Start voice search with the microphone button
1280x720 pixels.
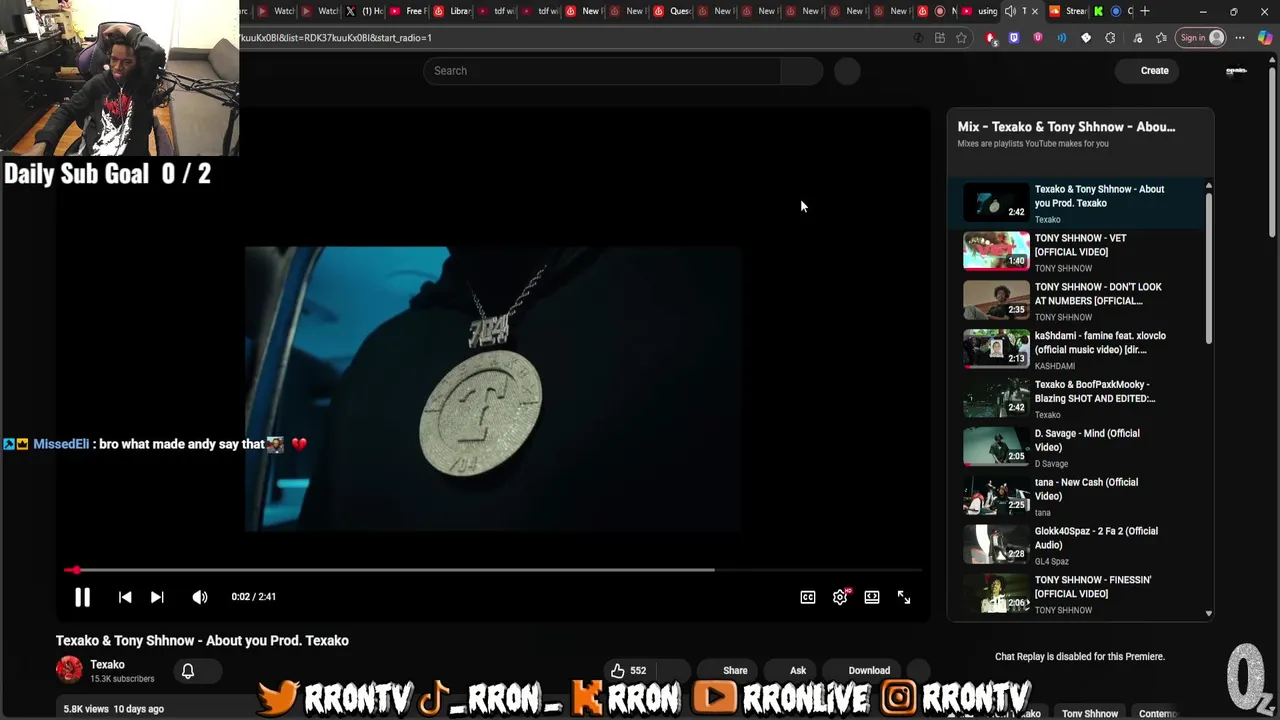847,71
